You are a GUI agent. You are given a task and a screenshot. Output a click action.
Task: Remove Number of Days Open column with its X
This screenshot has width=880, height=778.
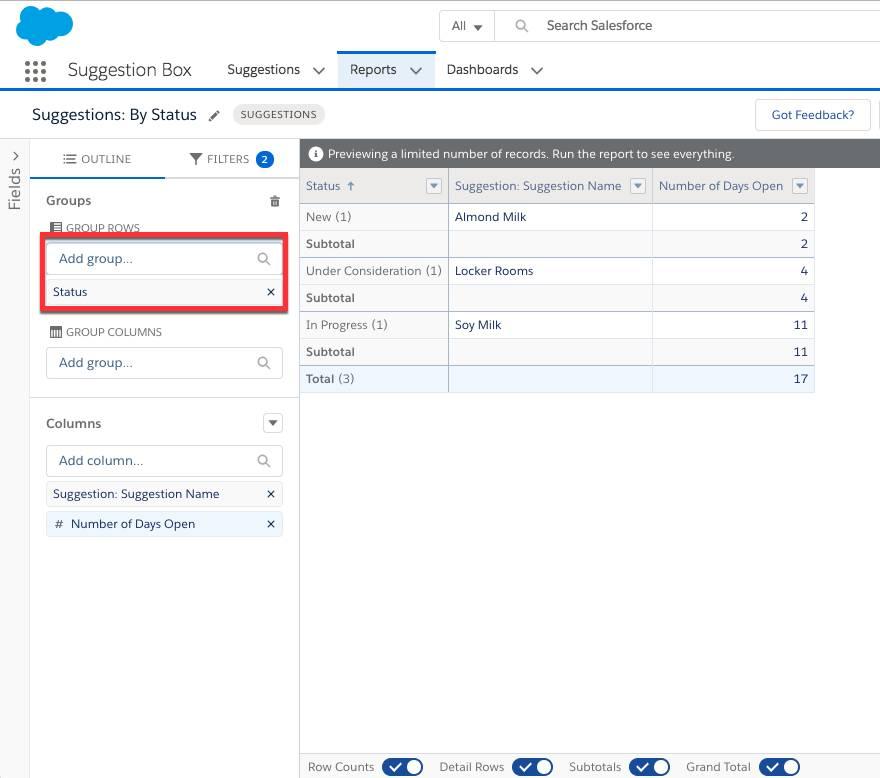coord(271,524)
